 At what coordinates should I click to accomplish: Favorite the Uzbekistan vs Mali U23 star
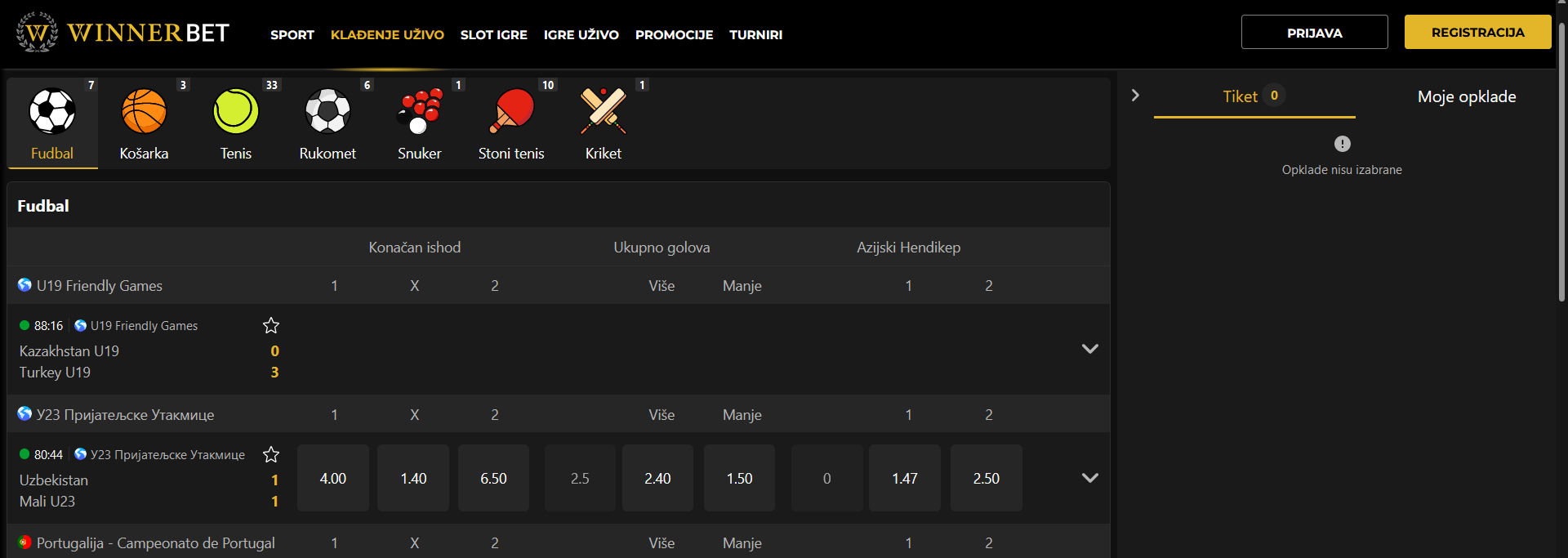point(271,455)
